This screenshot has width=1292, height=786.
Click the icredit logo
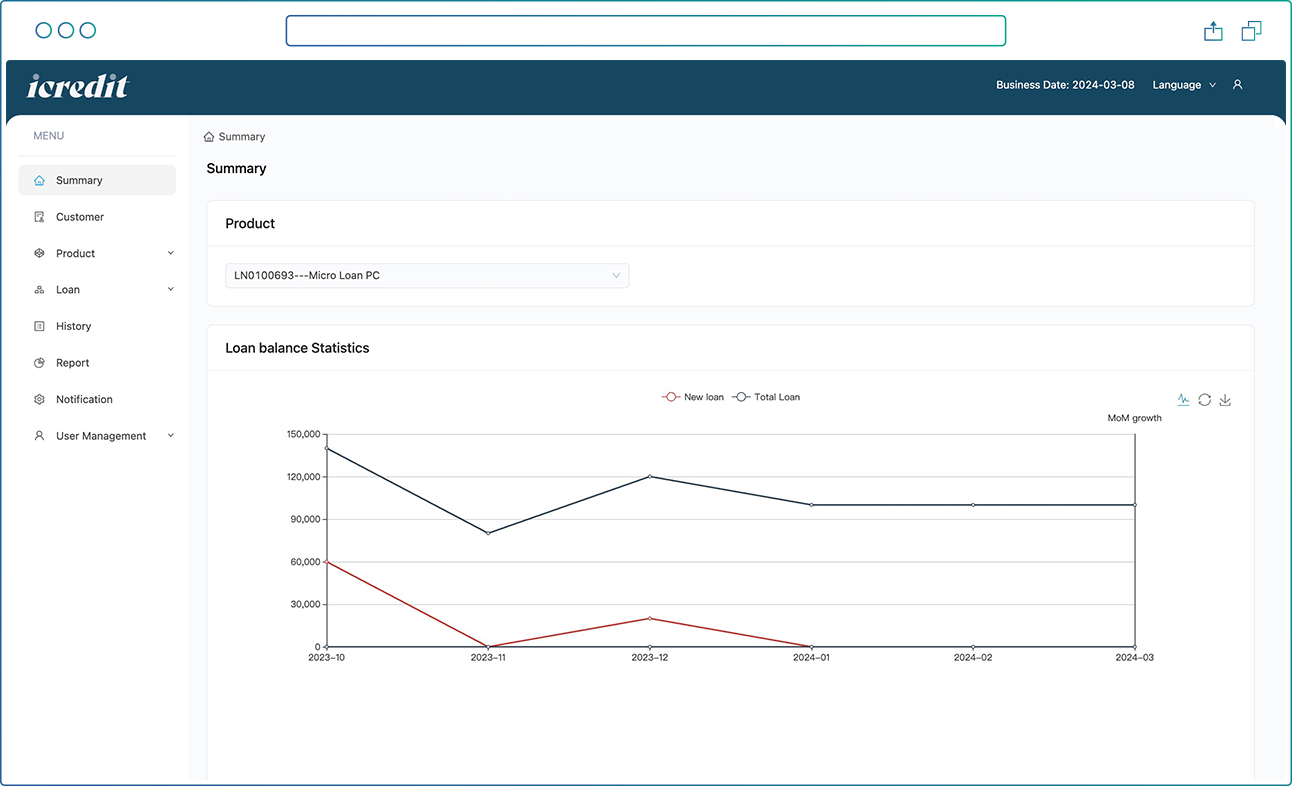click(78, 86)
